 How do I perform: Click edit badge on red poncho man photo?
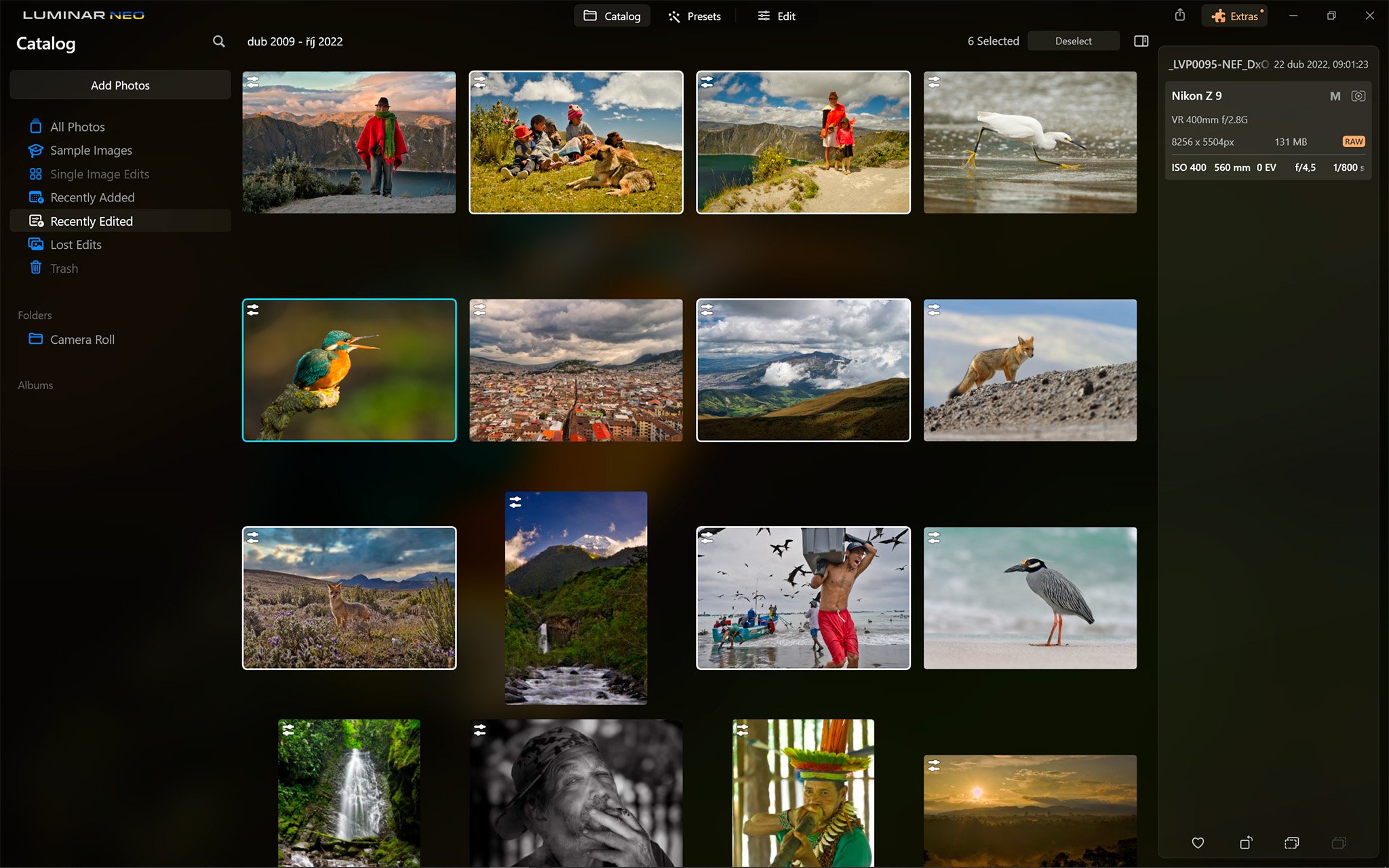[253, 82]
